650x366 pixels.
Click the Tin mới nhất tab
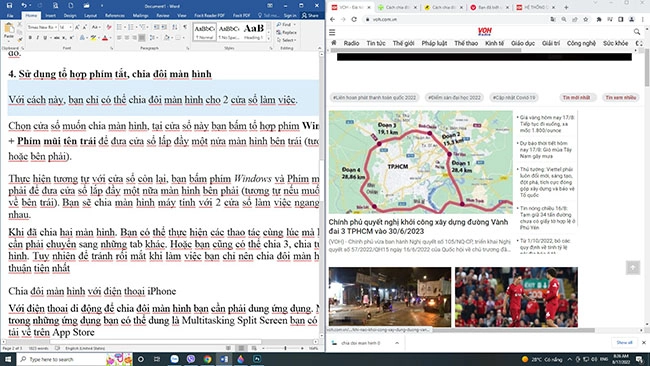[576, 97]
